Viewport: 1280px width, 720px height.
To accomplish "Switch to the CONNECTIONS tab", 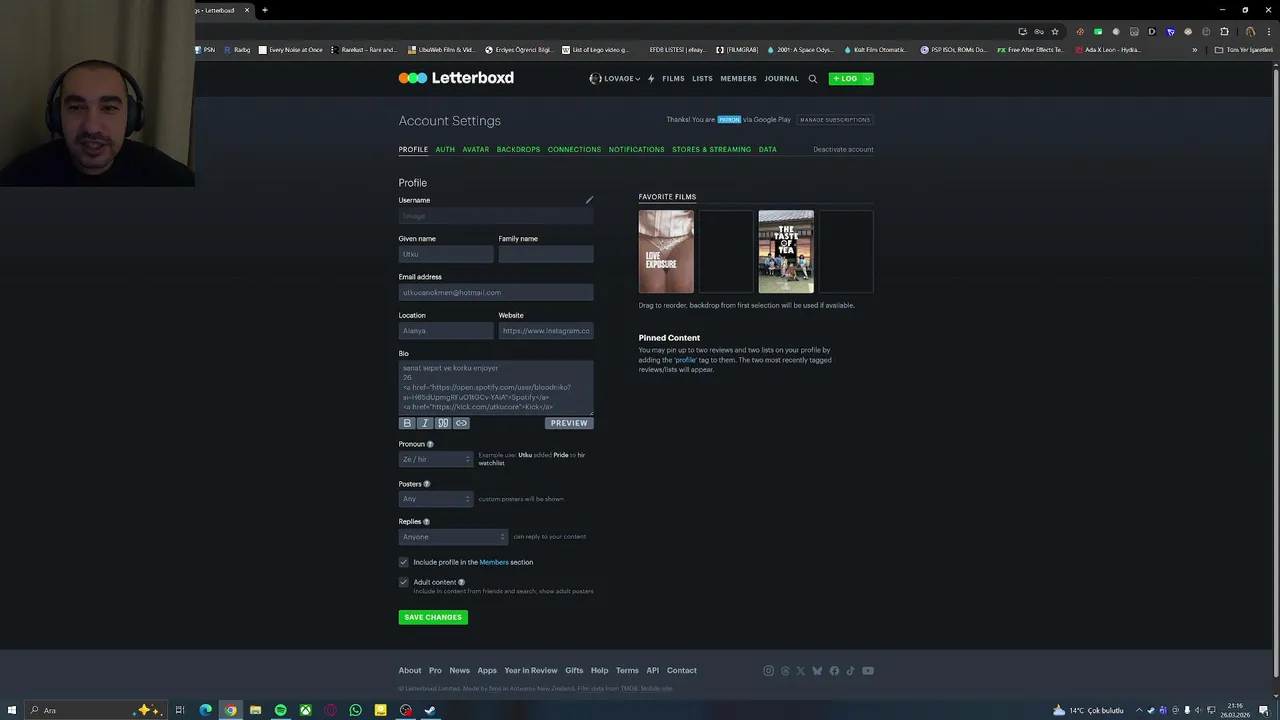I will [x=574, y=149].
